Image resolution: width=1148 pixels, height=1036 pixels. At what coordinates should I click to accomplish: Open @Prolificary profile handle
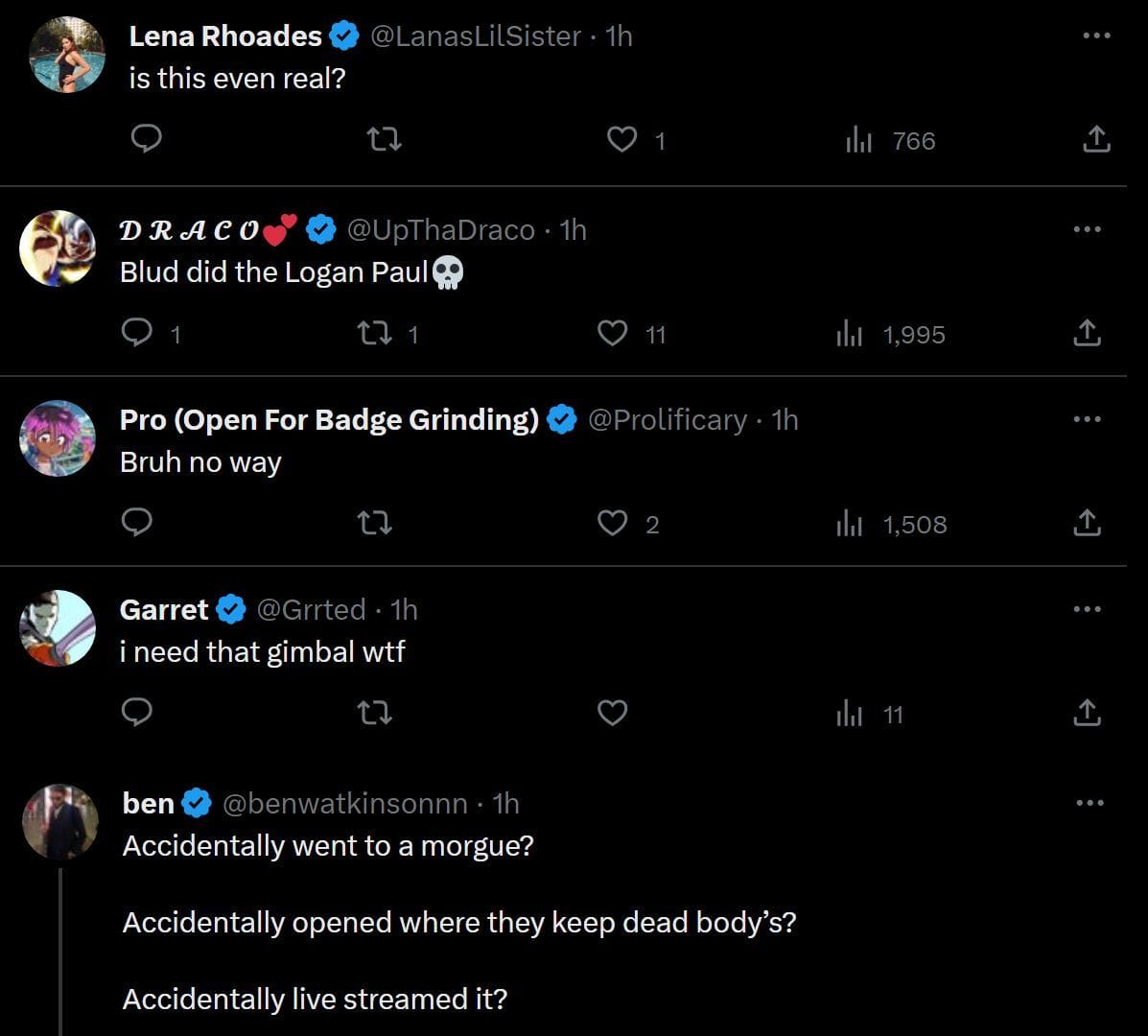click(667, 419)
